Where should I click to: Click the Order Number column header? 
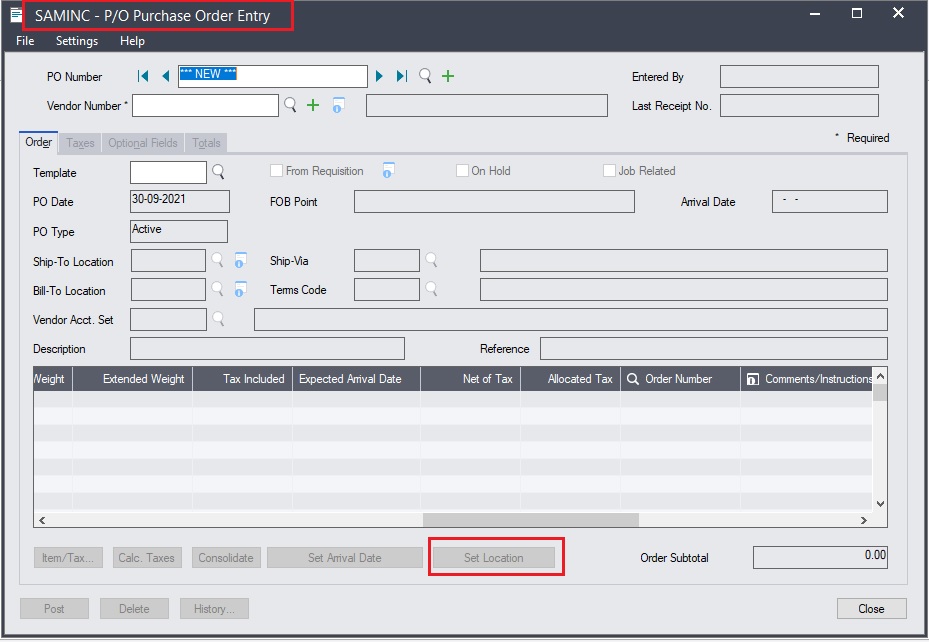click(x=680, y=379)
